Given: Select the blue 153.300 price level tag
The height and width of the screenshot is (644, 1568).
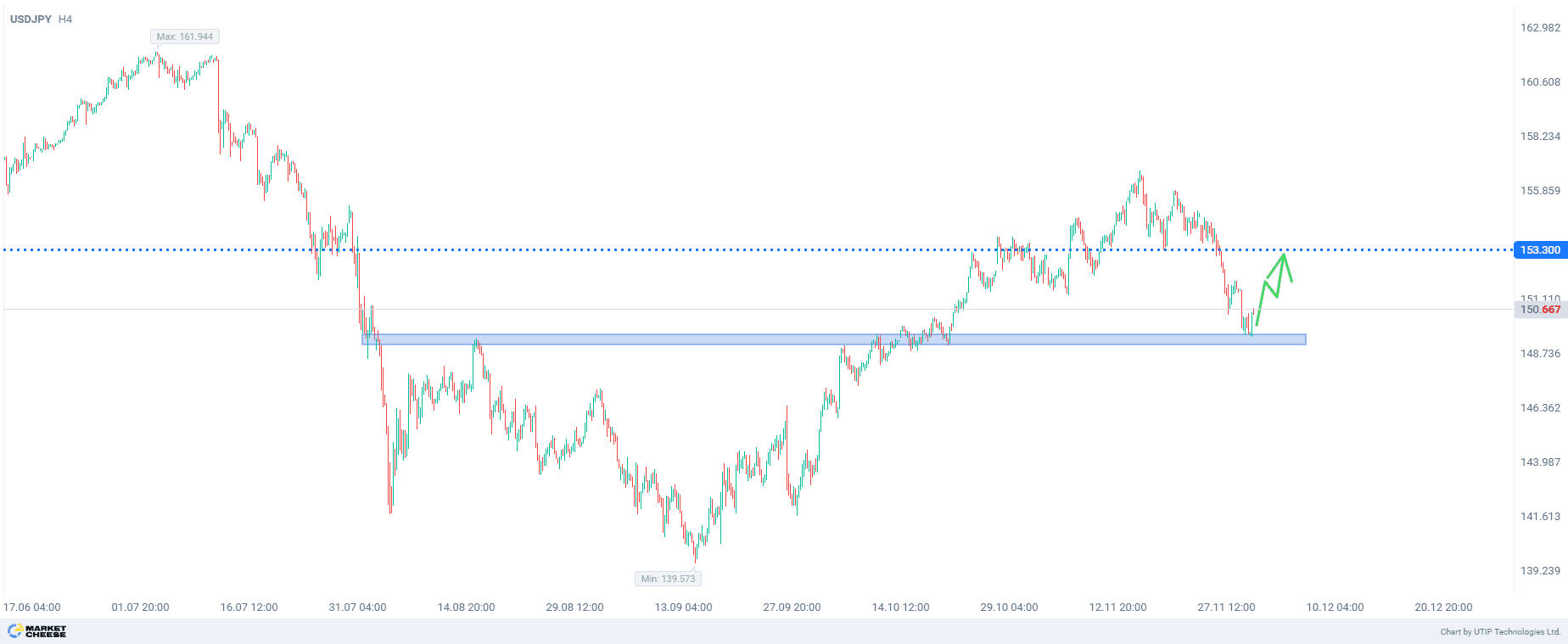Looking at the screenshot, I should 1539,250.
